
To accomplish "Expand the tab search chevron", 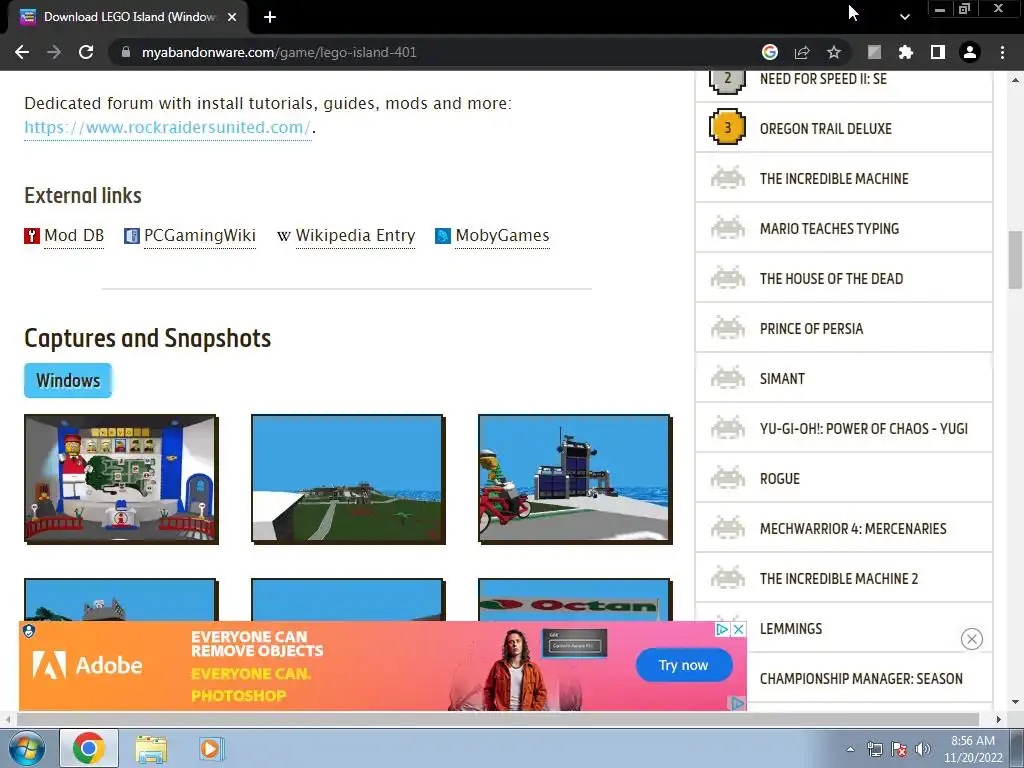I will pos(904,17).
